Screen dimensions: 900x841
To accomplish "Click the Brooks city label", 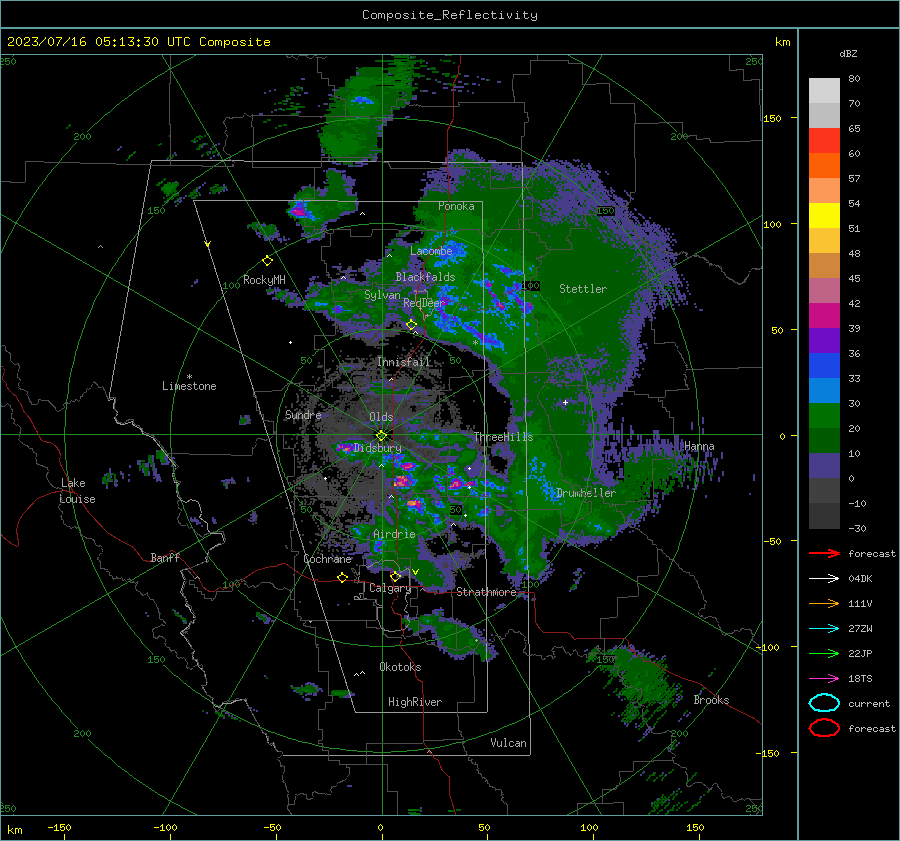I will tap(711, 700).
